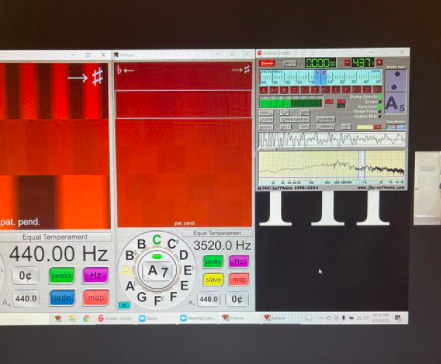This screenshot has width=441, height=364.
Task: Open Meeting Controls item in taskbar
Action: pyautogui.click(x=197, y=318)
